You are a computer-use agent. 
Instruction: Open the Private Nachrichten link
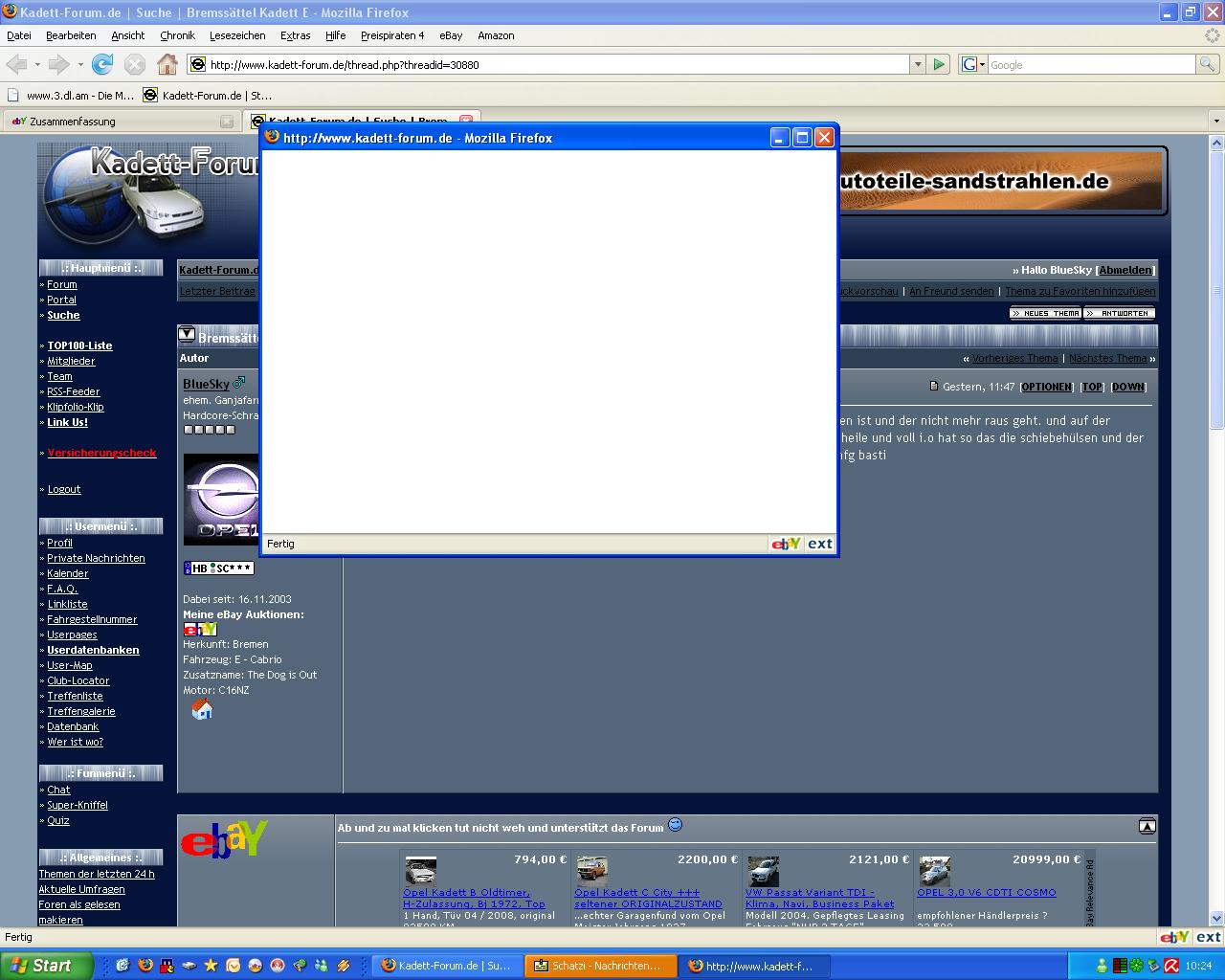(96, 558)
